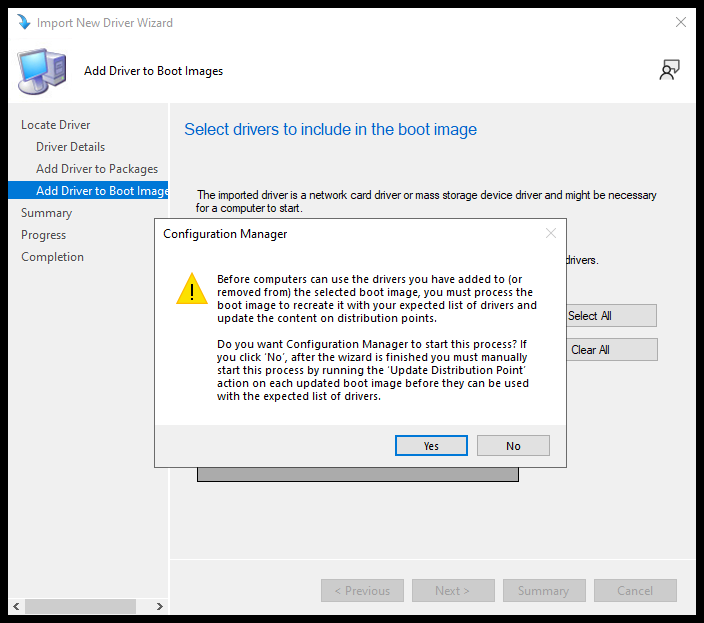This screenshot has width=704, height=623.
Task: Click the feedback person icon at top right
Action: click(x=669, y=70)
